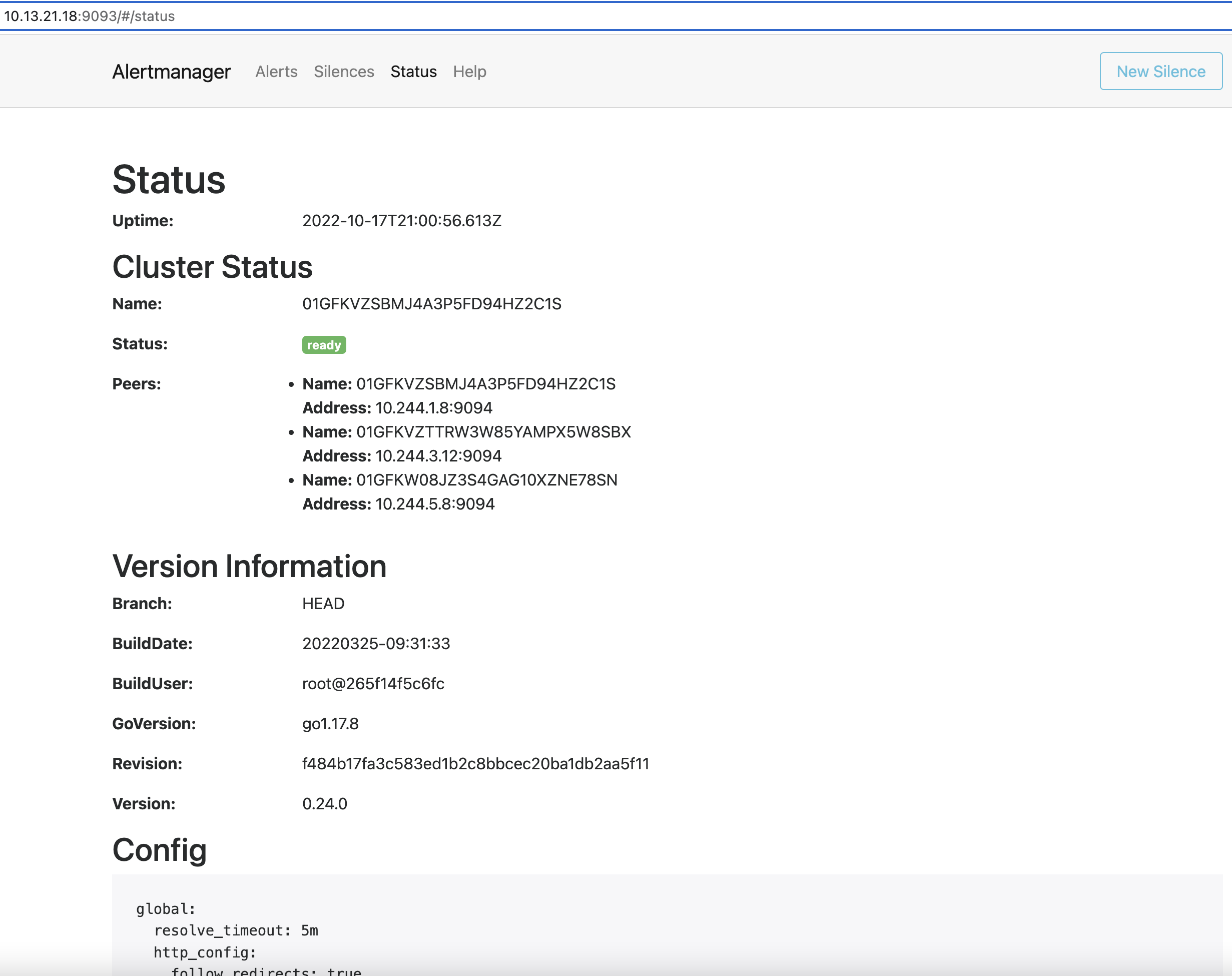The height and width of the screenshot is (976, 1232).
Task: Click the Config heading
Action: point(159,850)
